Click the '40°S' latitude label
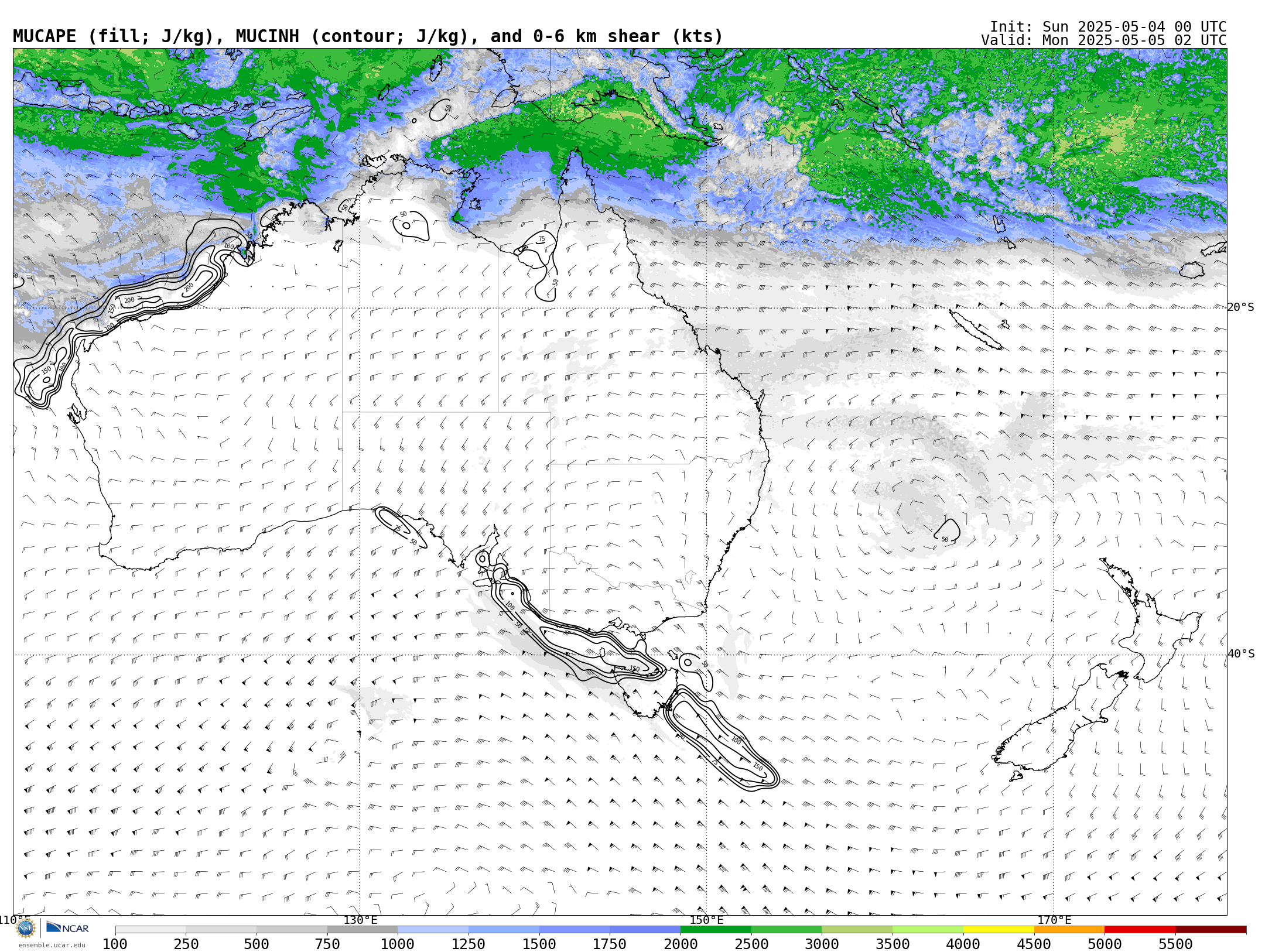This screenshot has height=952, width=1265. click(1240, 654)
